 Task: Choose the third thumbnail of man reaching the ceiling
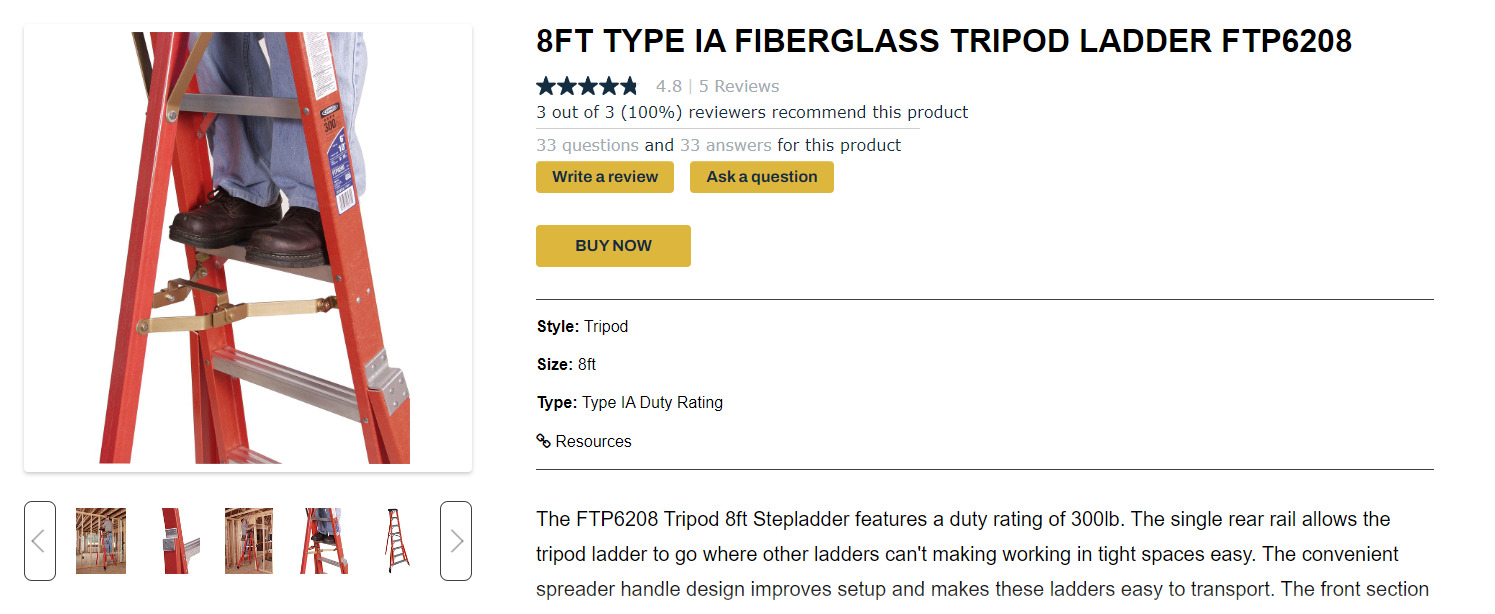point(249,541)
